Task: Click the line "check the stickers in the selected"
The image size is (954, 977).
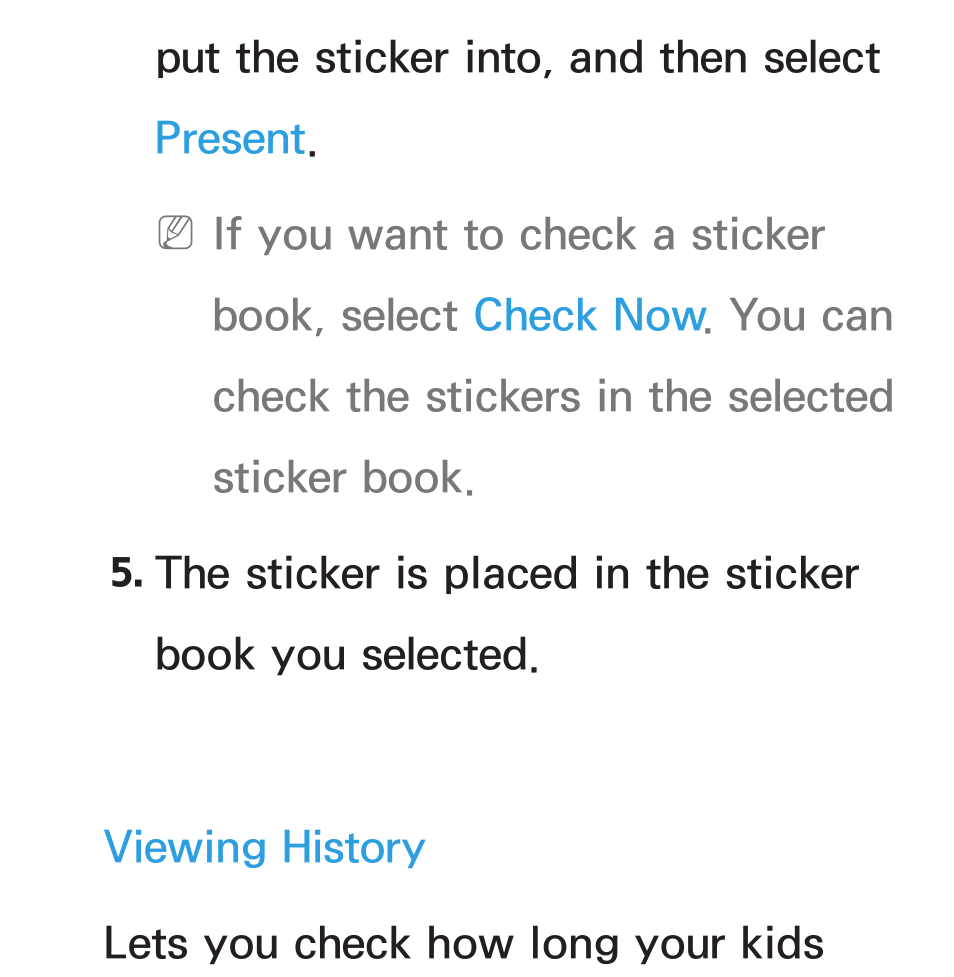Action: (553, 397)
